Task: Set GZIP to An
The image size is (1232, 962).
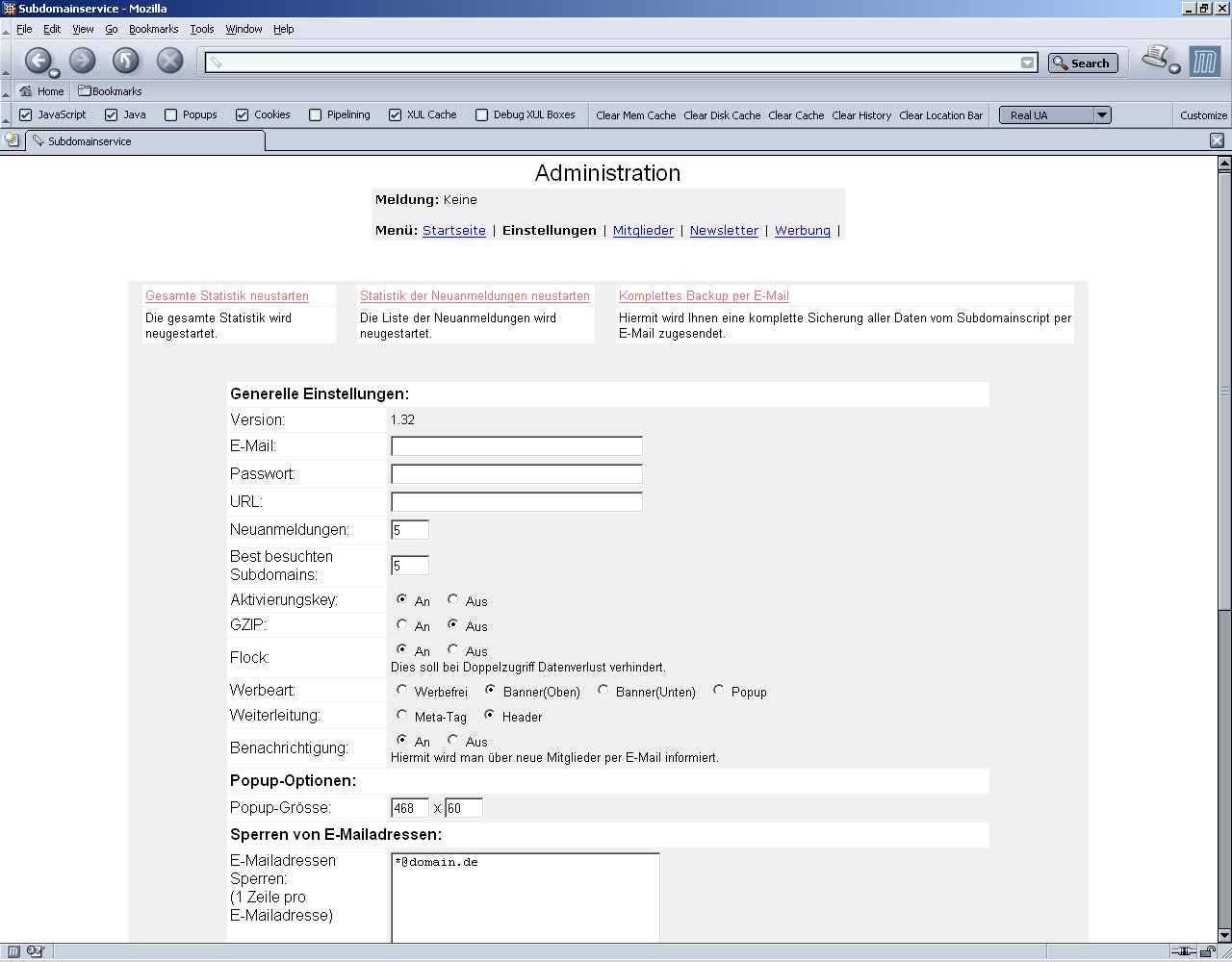Action: pos(401,624)
